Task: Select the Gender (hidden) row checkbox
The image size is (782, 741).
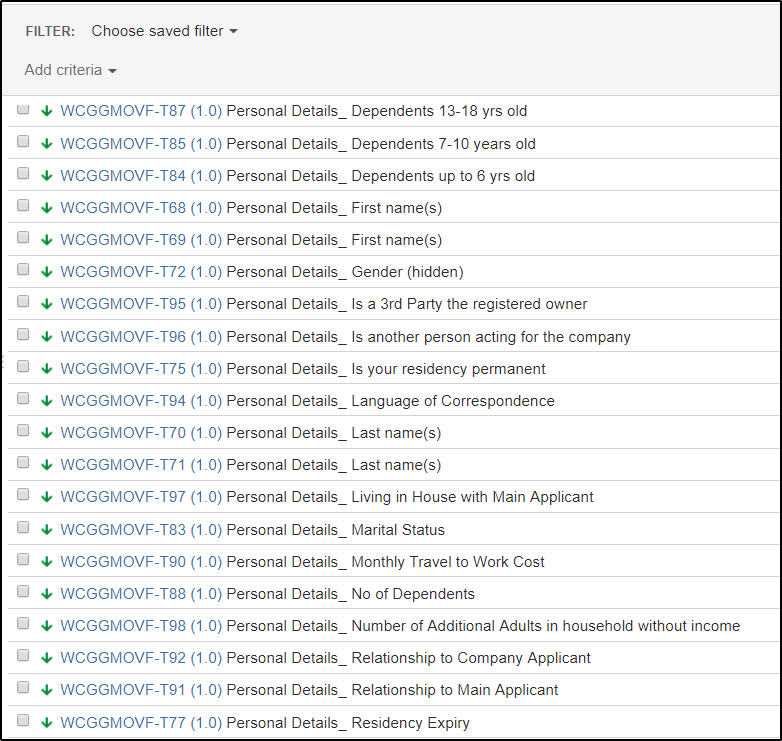Action: tap(23, 270)
